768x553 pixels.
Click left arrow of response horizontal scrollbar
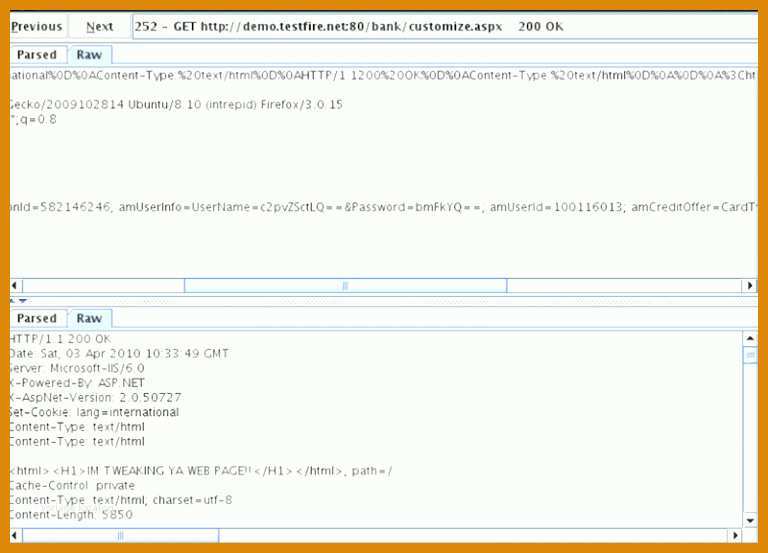pyautogui.click(x=15, y=535)
